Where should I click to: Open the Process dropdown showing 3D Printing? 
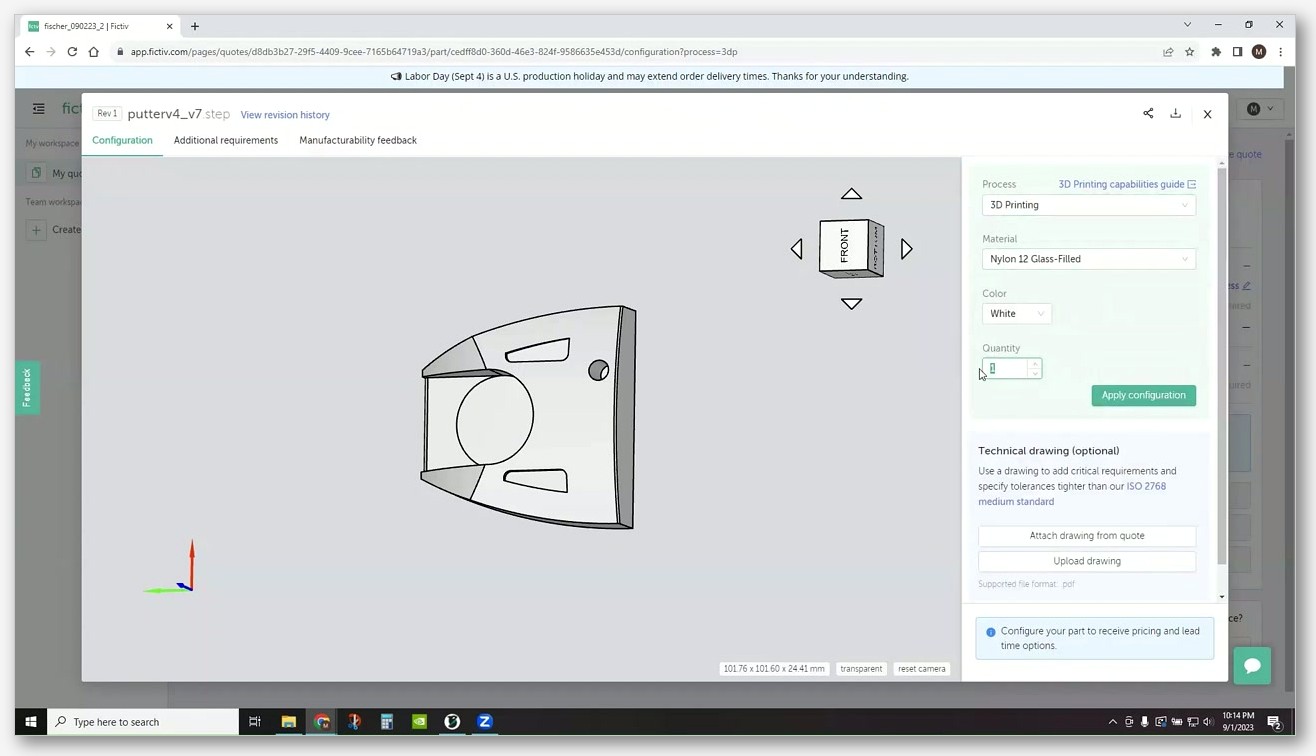tap(1089, 205)
